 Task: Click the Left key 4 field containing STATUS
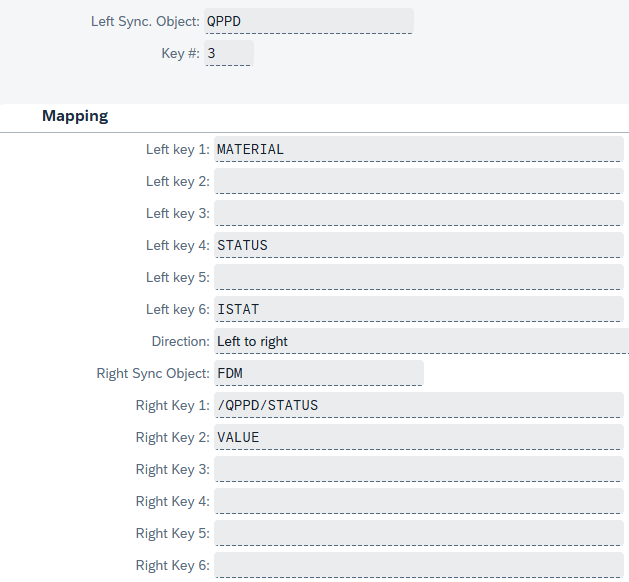point(418,245)
